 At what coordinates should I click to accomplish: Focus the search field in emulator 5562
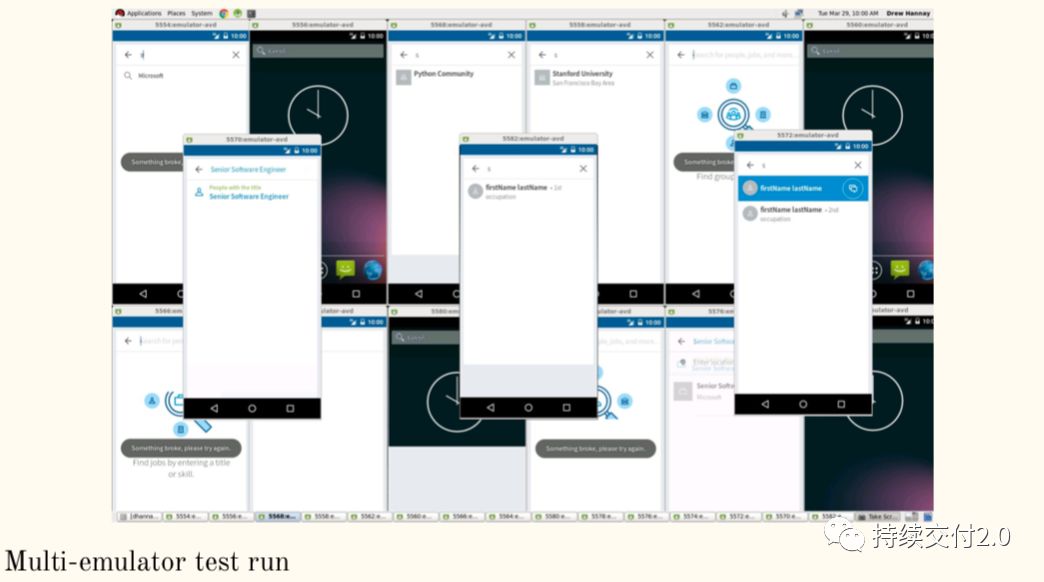tap(743, 55)
